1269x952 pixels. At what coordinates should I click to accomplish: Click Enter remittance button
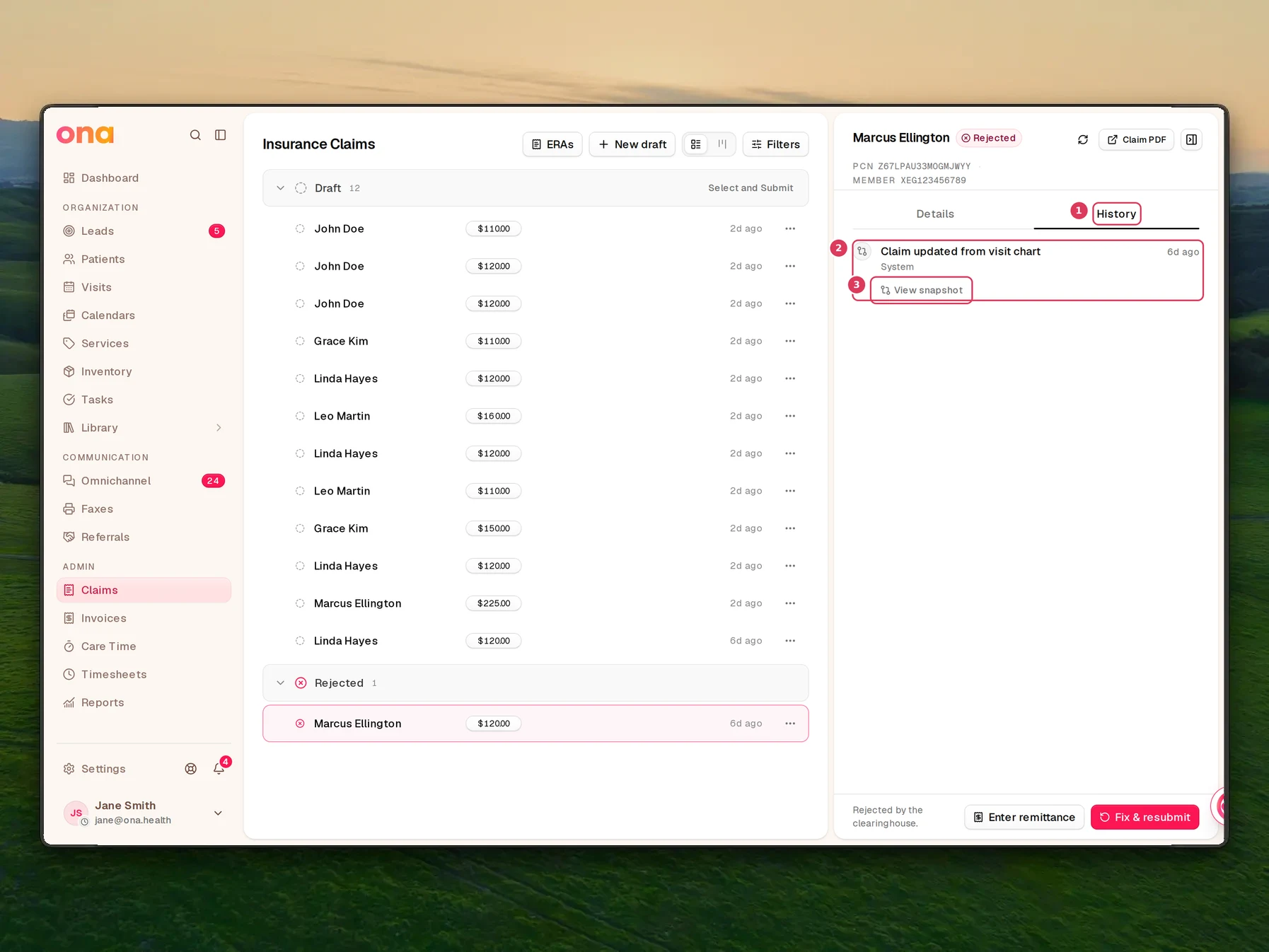click(1024, 817)
